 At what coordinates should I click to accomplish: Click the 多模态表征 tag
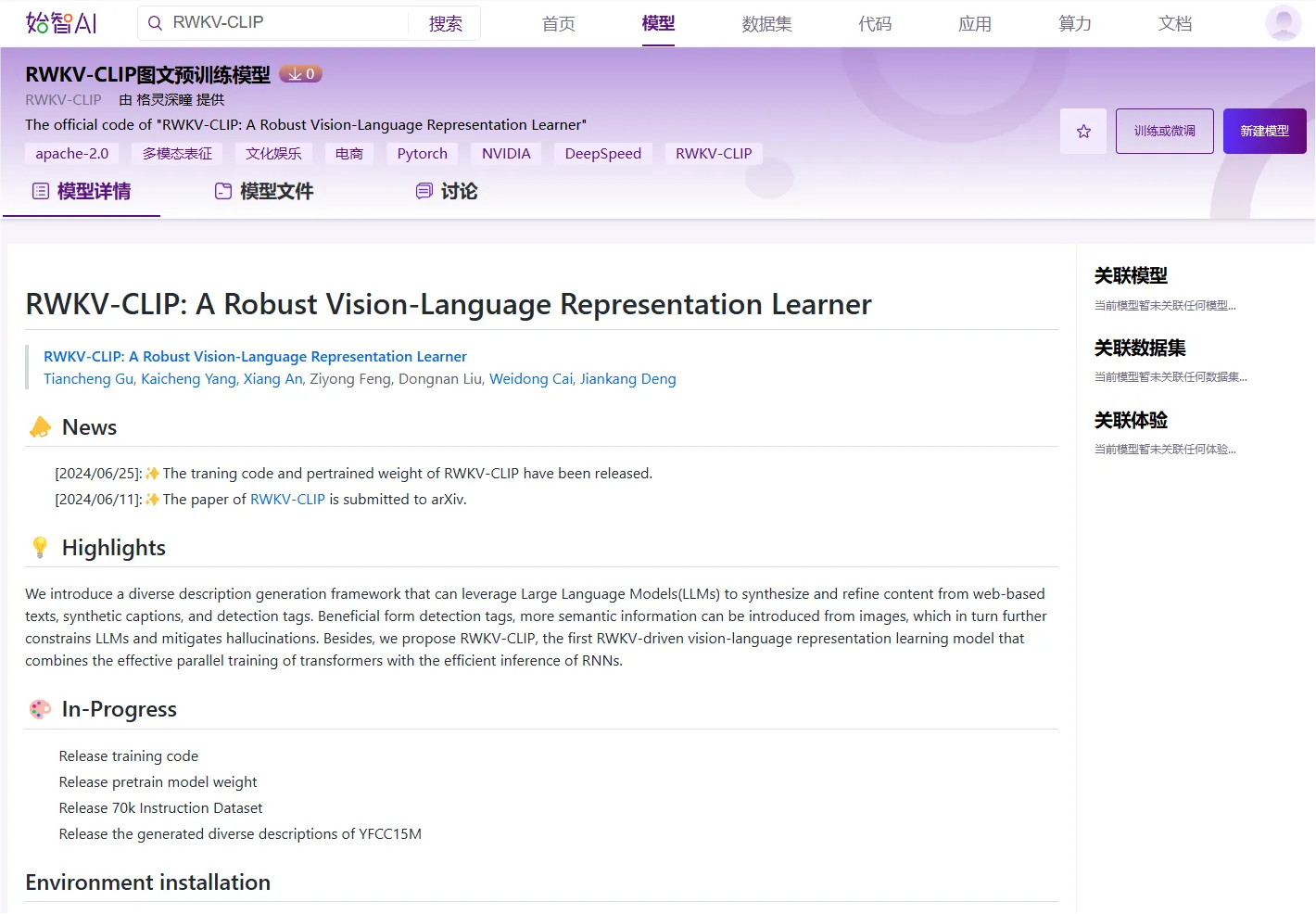177,154
